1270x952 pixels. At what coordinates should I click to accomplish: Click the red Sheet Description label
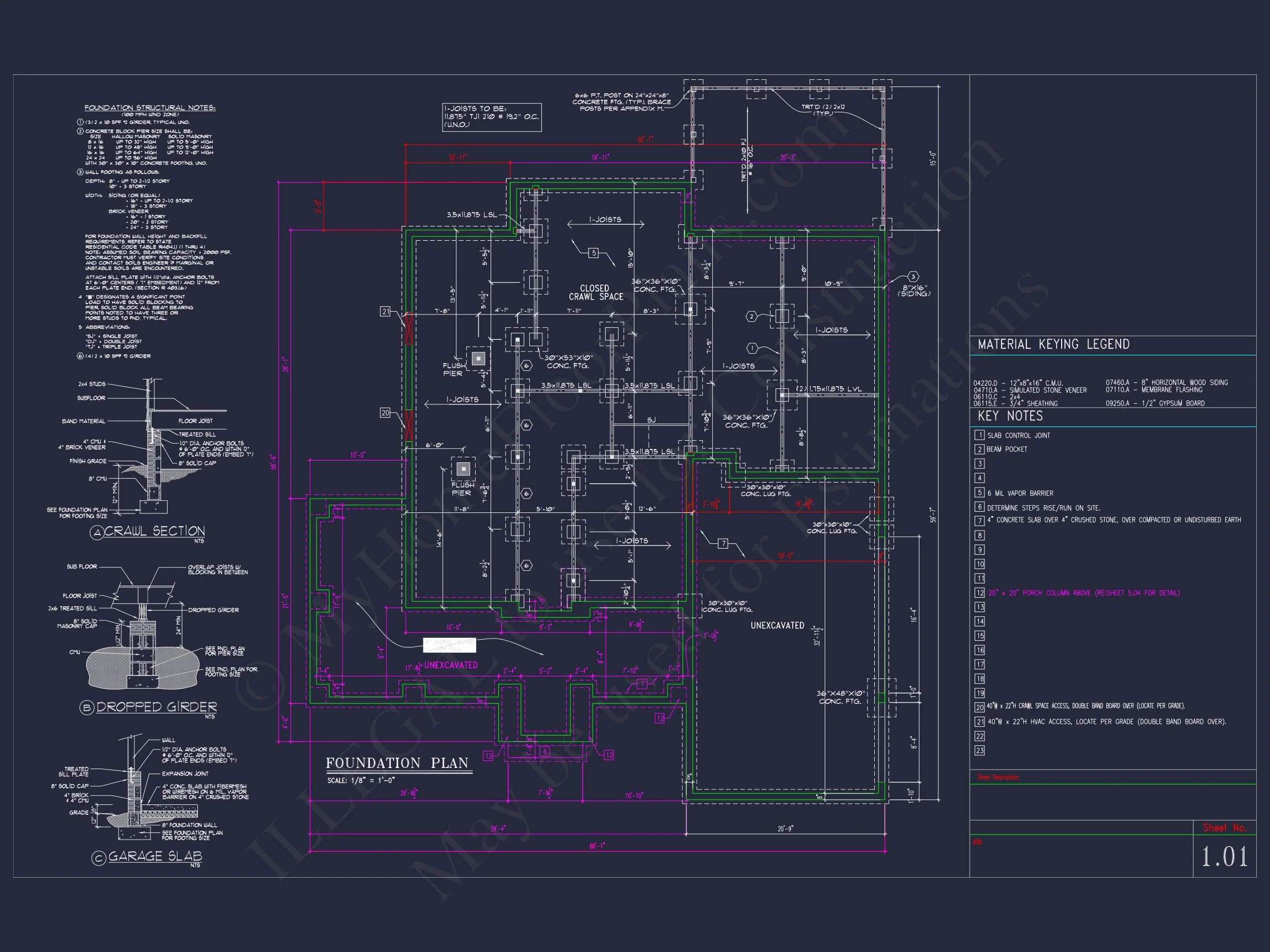click(998, 777)
